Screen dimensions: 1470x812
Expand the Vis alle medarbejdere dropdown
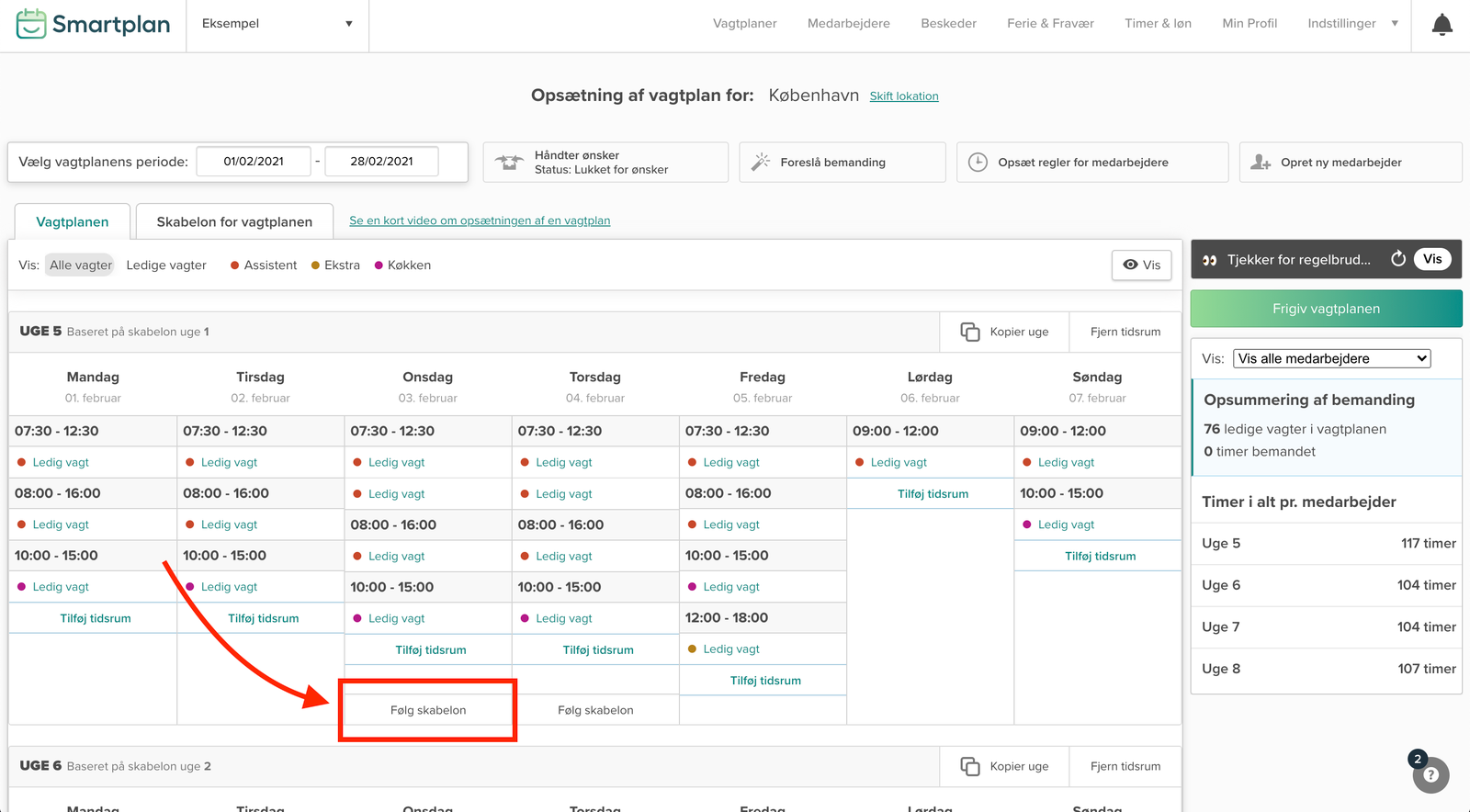click(1332, 359)
